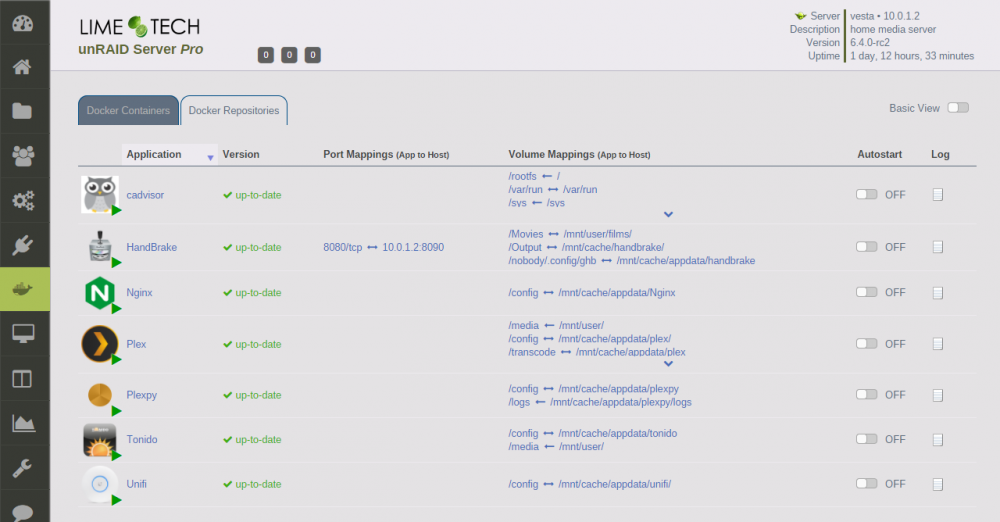Open VMs via the monitor icon

23,334
